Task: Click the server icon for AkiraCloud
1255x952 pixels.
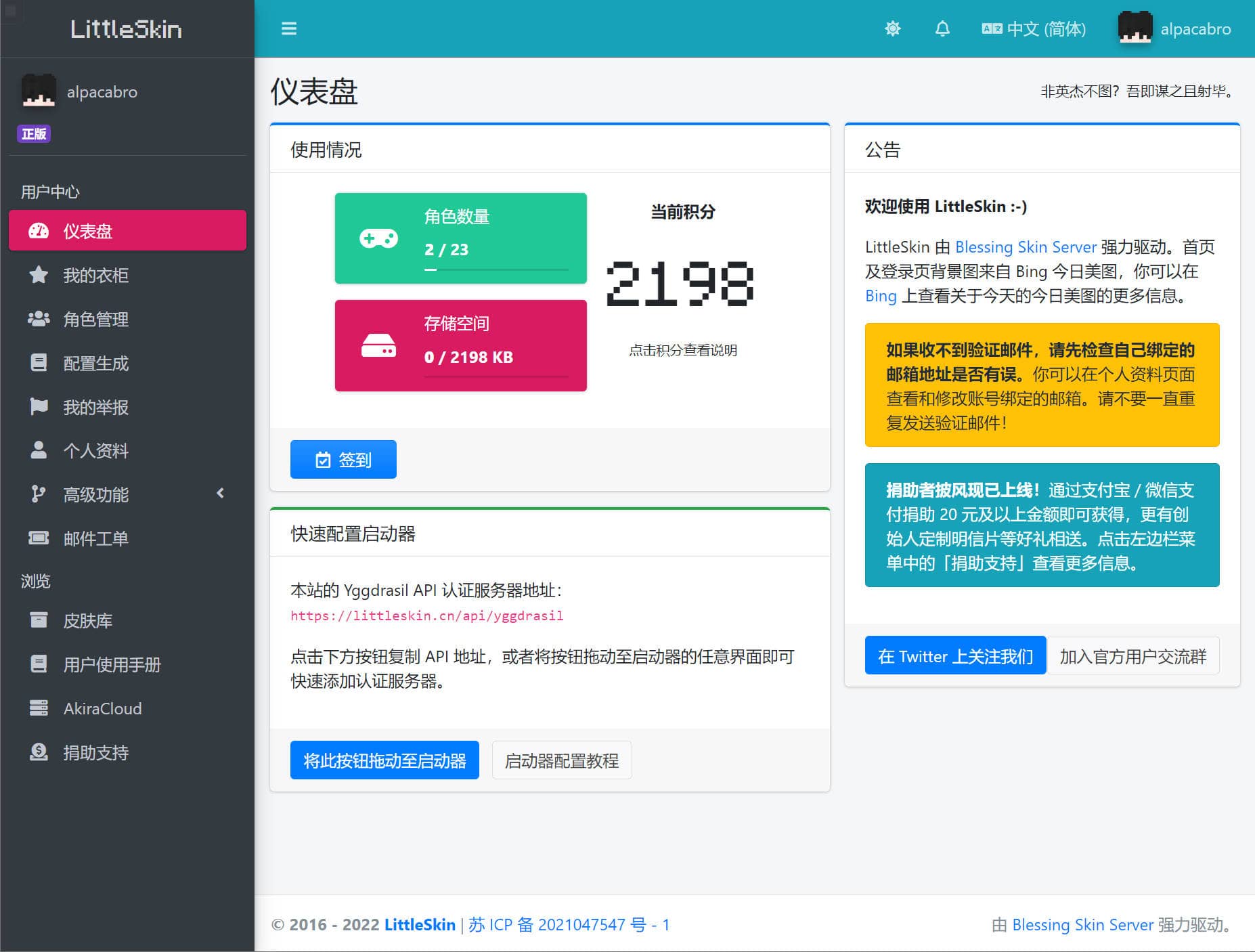Action: click(39, 708)
